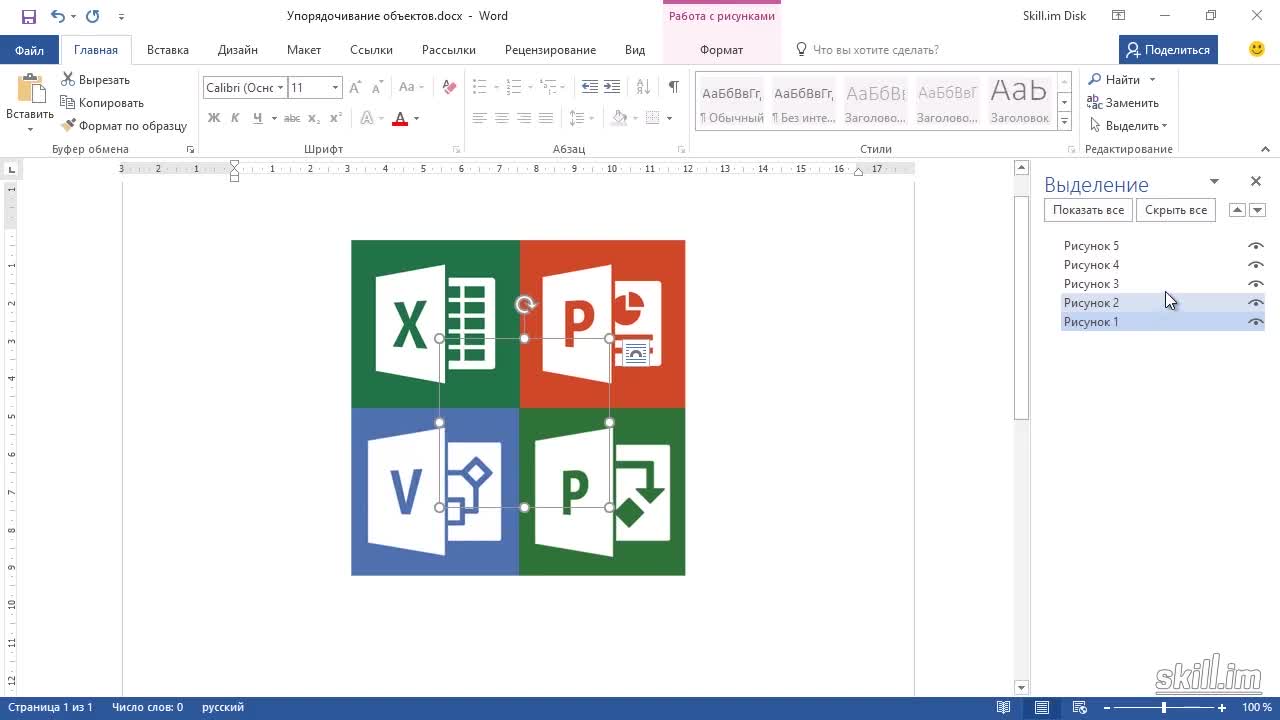Expand the Styles gallery more arrow
The height and width of the screenshot is (720, 1280).
[1065, 121]
